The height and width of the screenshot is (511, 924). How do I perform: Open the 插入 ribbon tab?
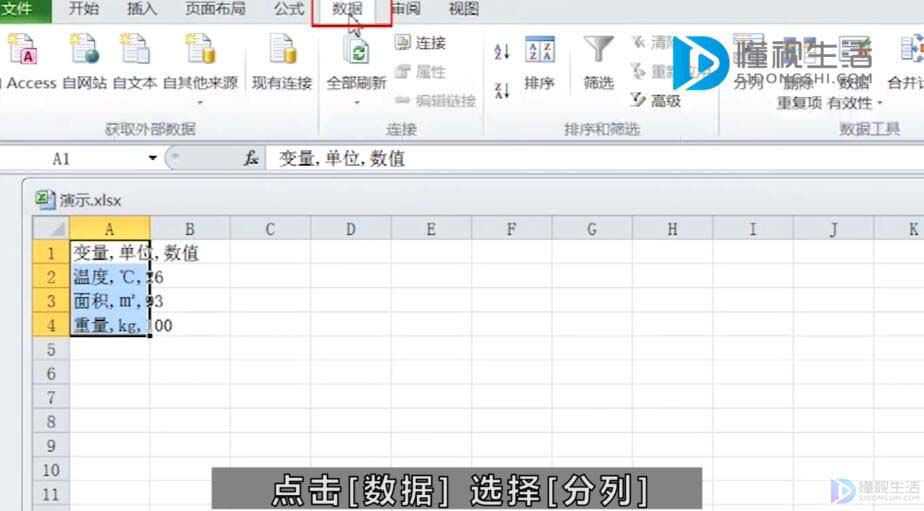click(x=141, y=9)
